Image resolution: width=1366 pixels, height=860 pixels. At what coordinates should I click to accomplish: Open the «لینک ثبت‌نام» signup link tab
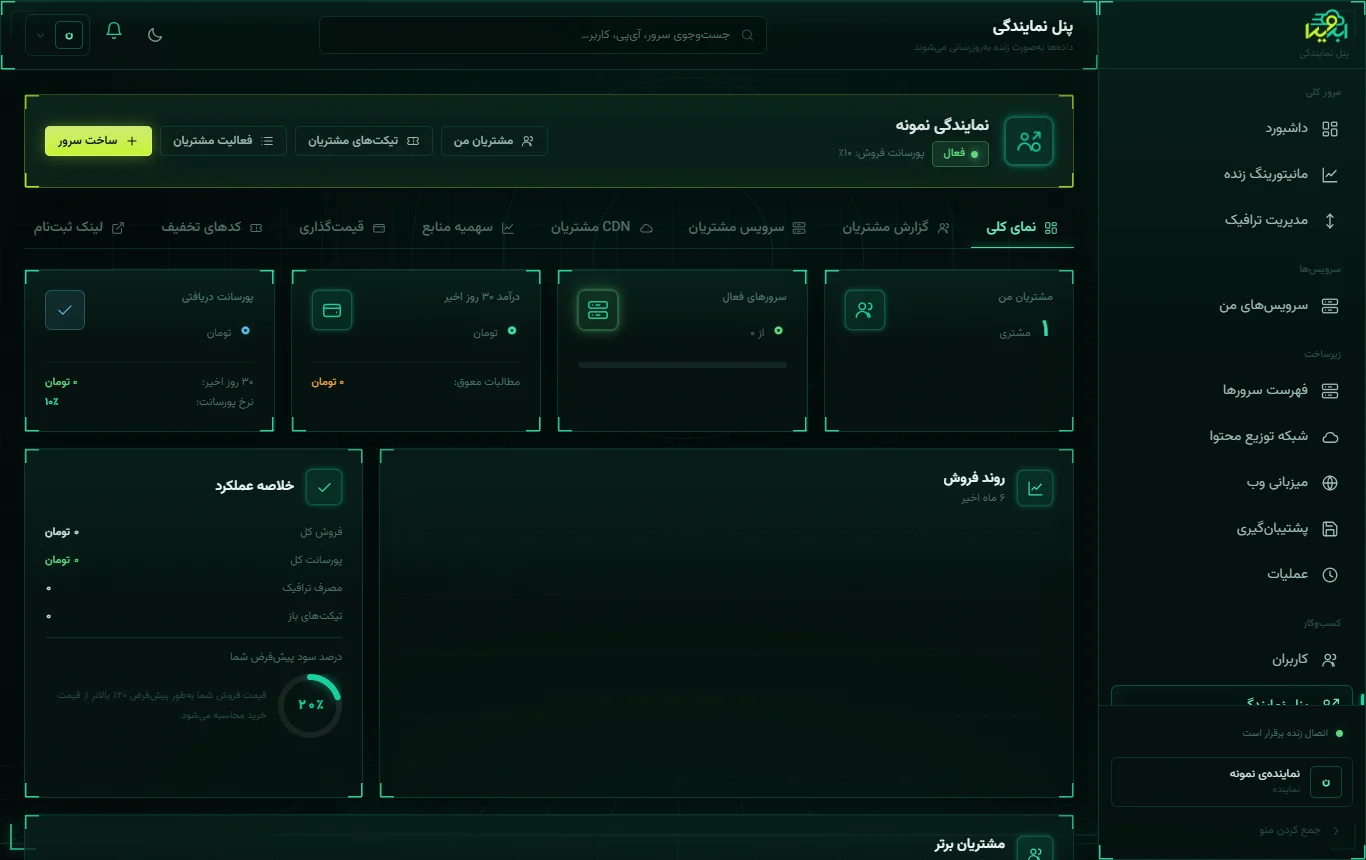(x=79, y=228)
